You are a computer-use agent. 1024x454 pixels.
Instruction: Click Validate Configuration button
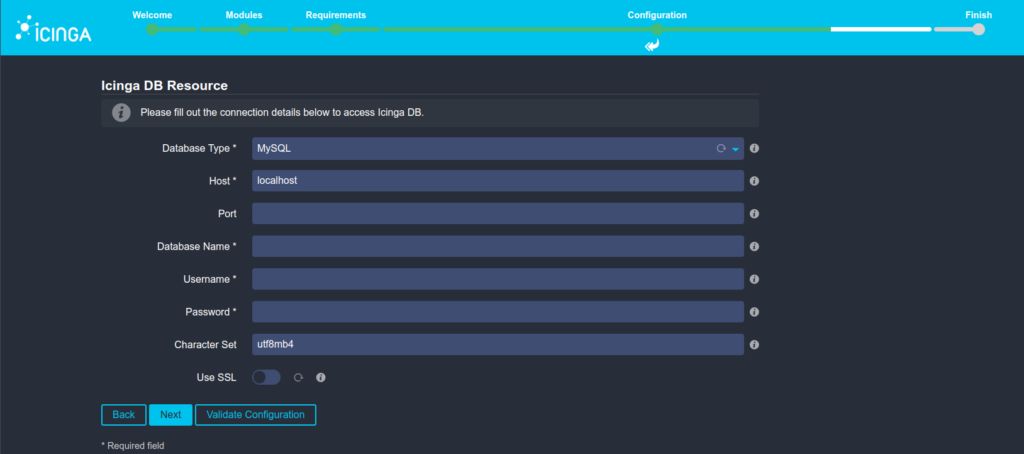click(x=255, y=415)
